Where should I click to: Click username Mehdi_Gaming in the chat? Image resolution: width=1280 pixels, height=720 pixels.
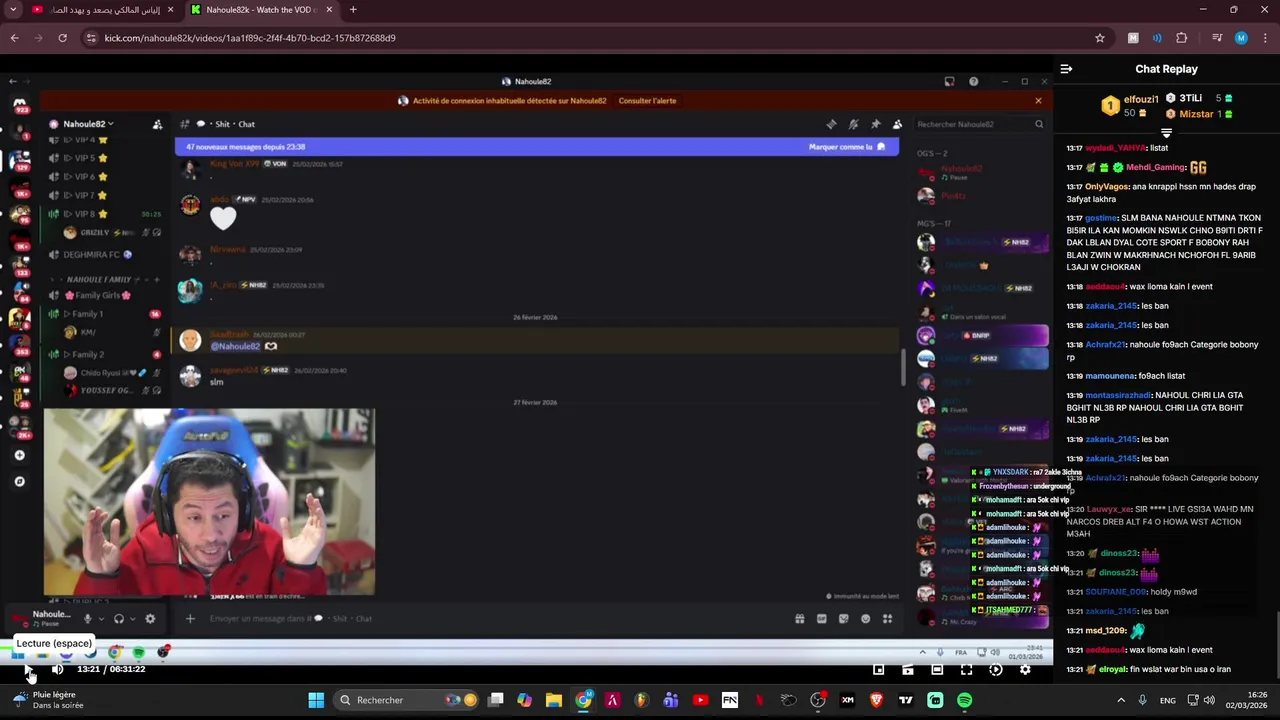coord(1155,167)
